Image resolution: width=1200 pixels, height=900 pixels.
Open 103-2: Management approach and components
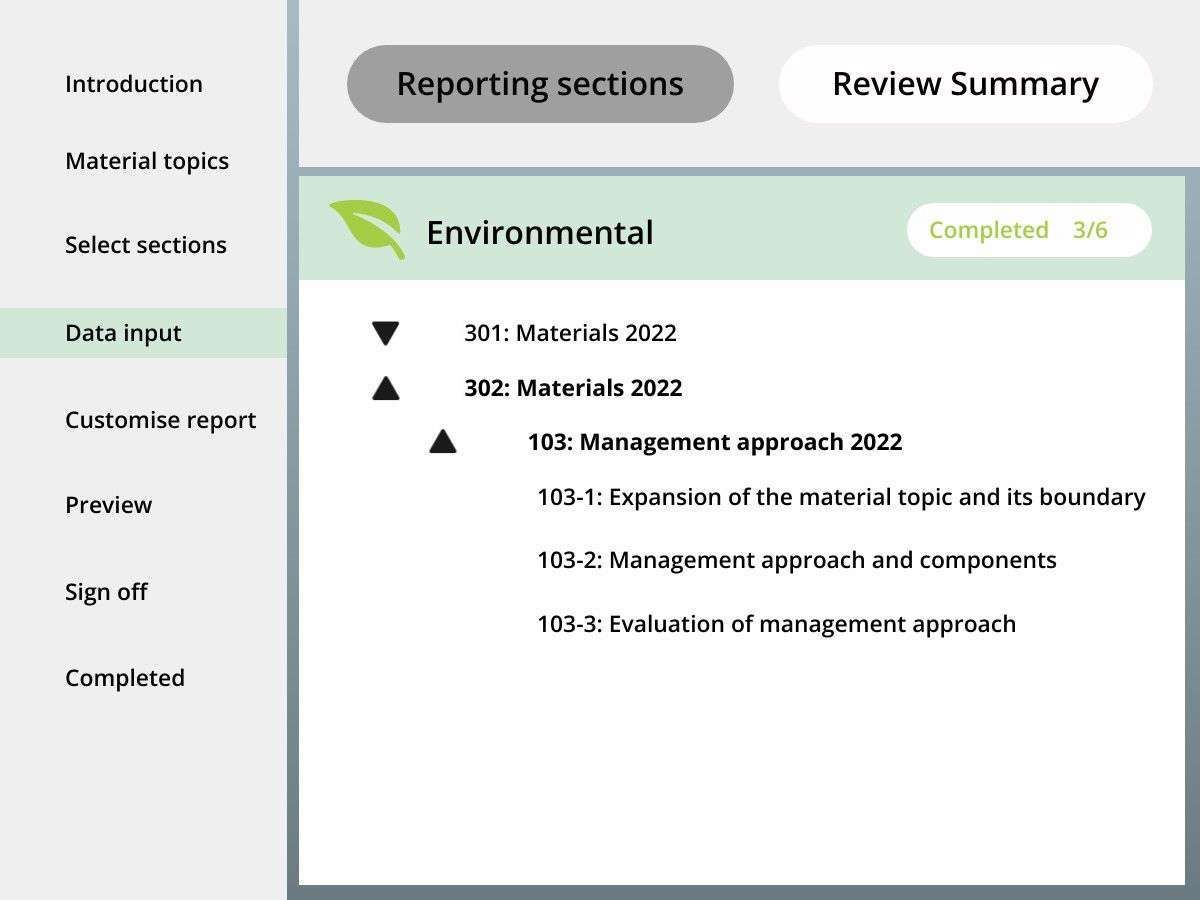click(x=797, y=560)
